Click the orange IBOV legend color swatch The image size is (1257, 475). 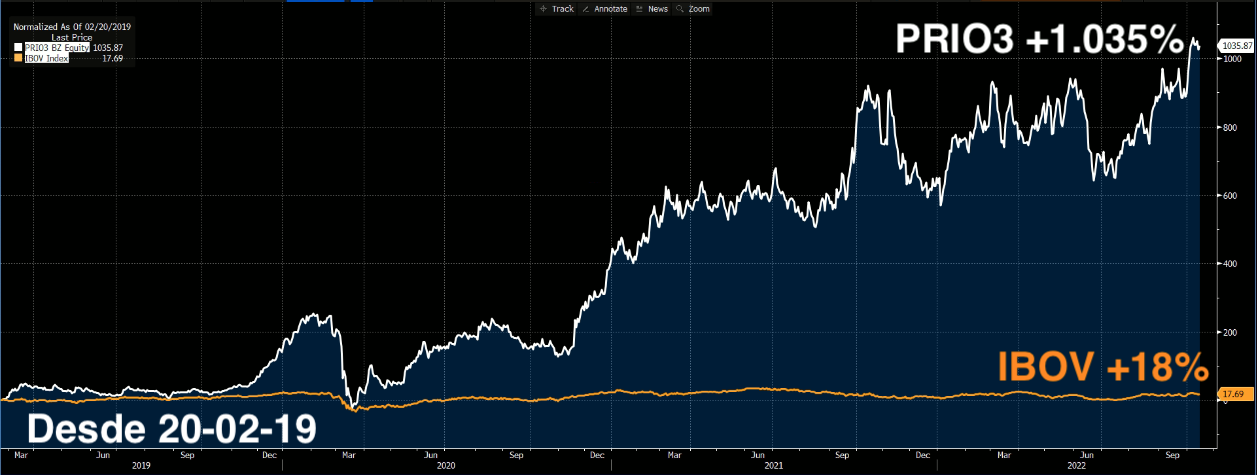18,57
